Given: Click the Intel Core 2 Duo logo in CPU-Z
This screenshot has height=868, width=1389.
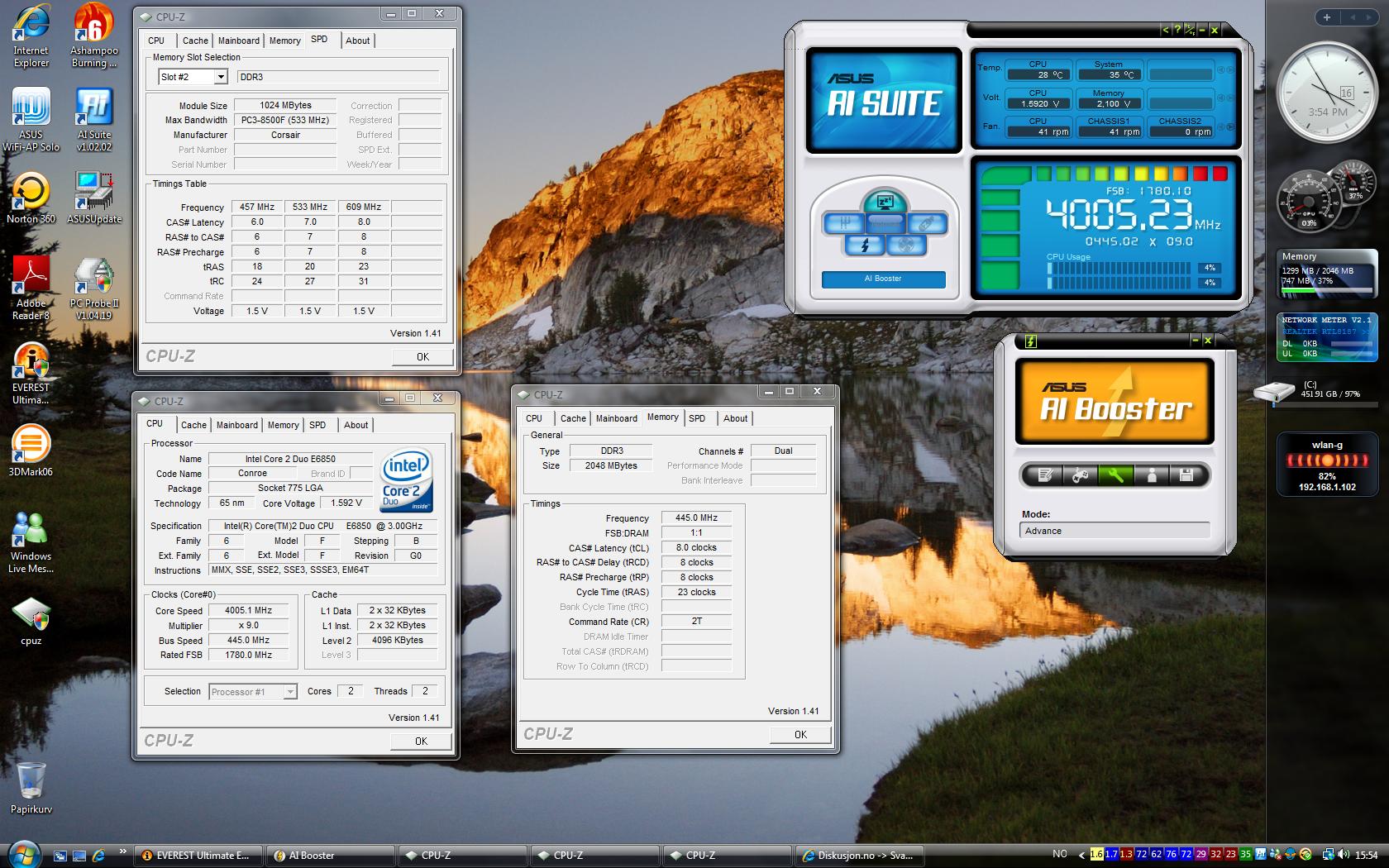Looking at the screenshot, I should point(406,479).
